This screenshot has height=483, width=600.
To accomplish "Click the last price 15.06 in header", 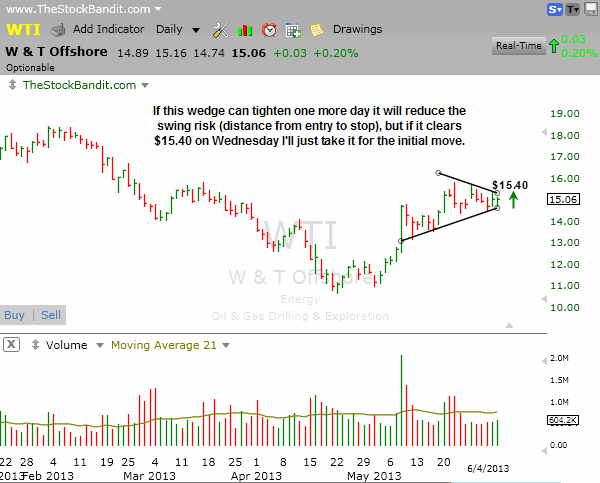I will 248,53.
